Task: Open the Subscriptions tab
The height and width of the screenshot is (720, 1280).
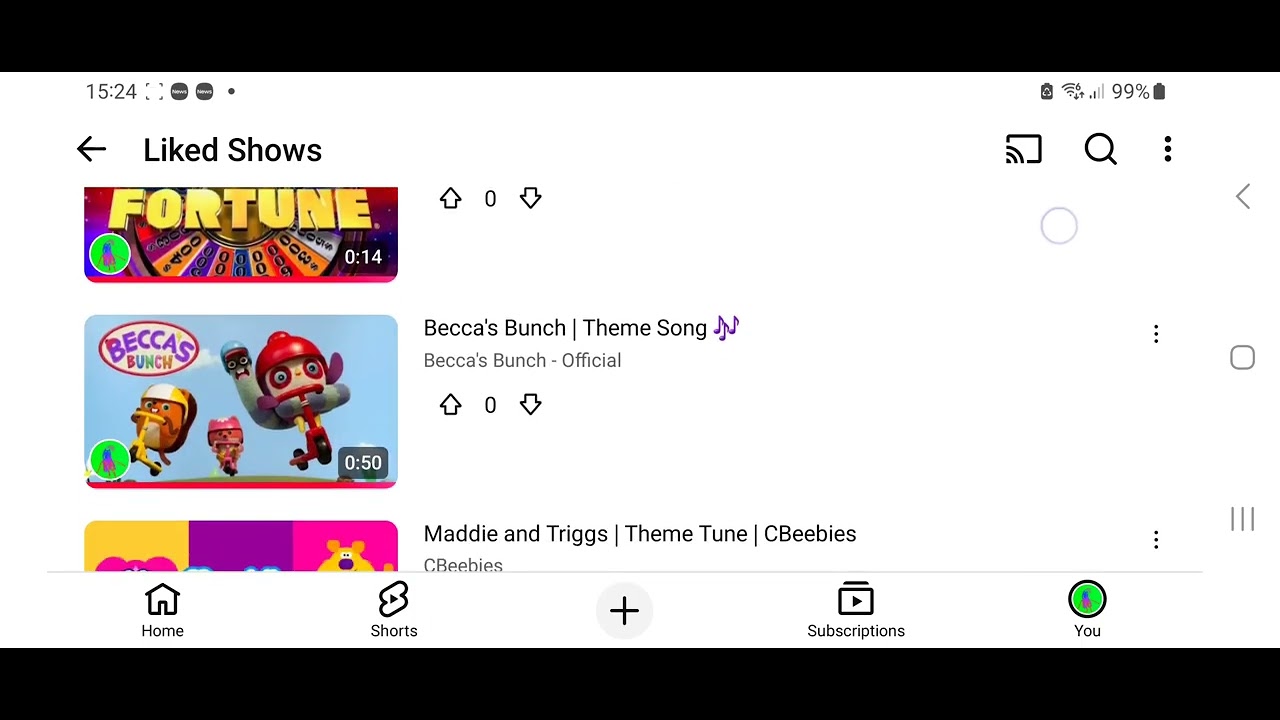Action: tap(856, 611)
